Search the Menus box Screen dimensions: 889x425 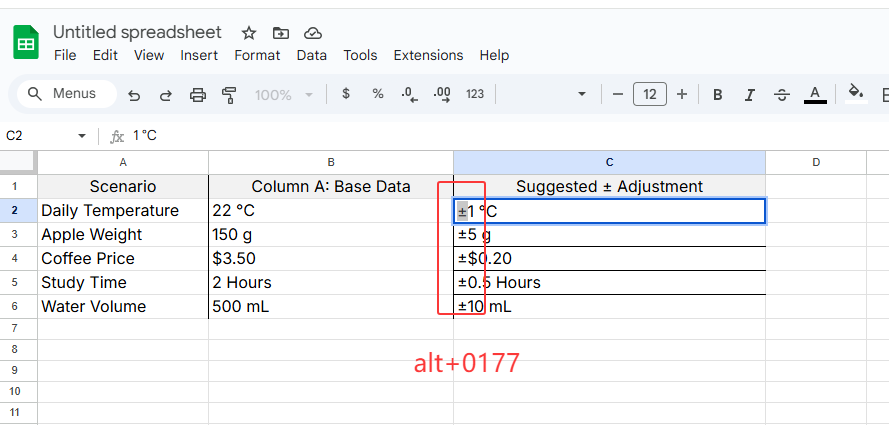coord(66,94)
